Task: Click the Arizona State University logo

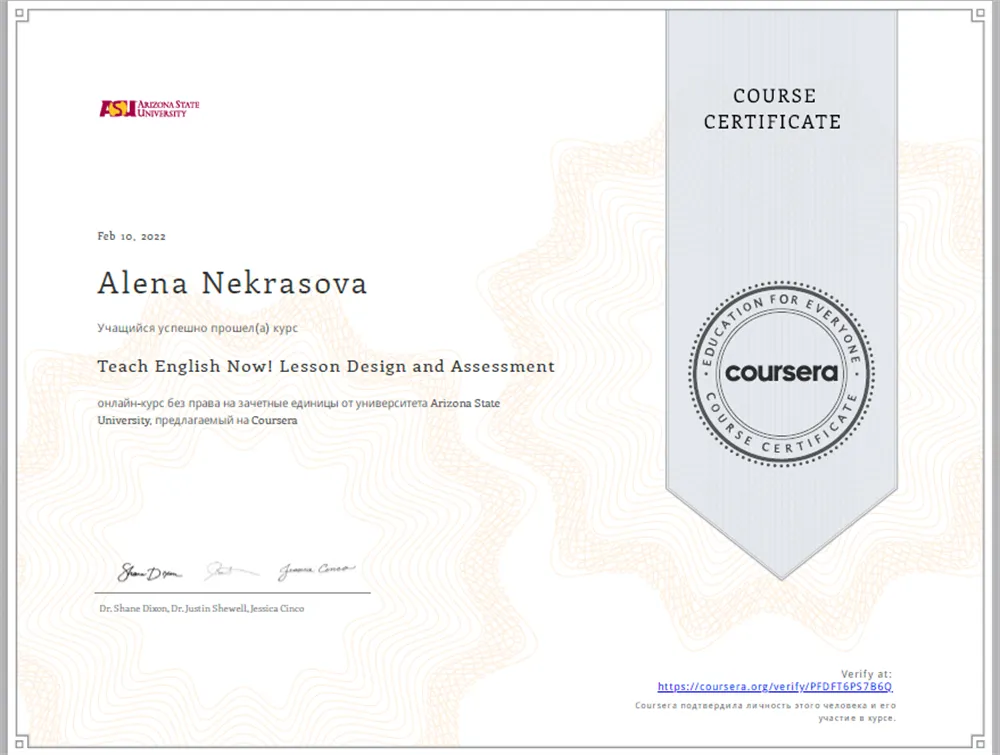Action: point(149,108)
